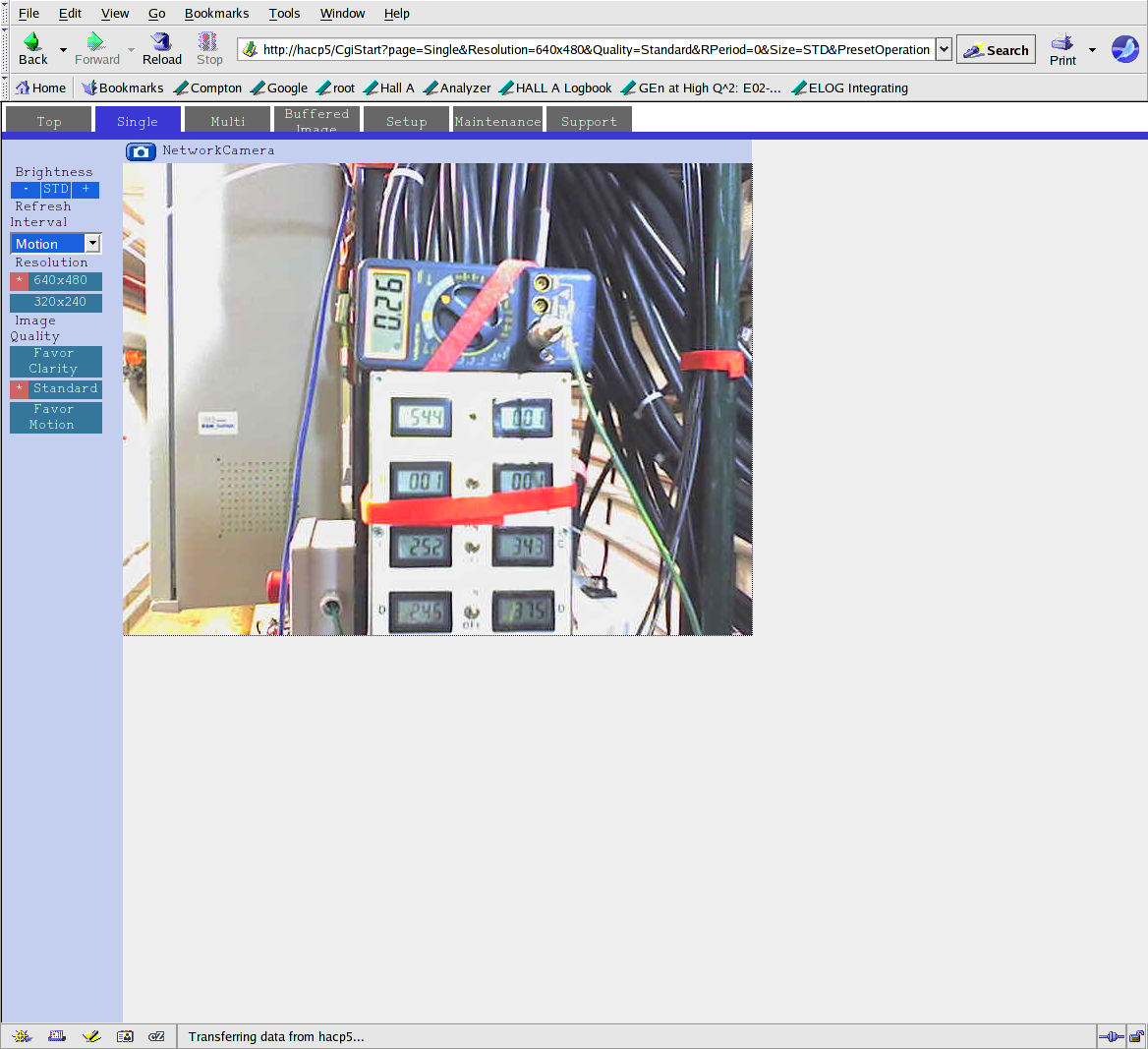Click the Home bookmark

tap(41, 87)
